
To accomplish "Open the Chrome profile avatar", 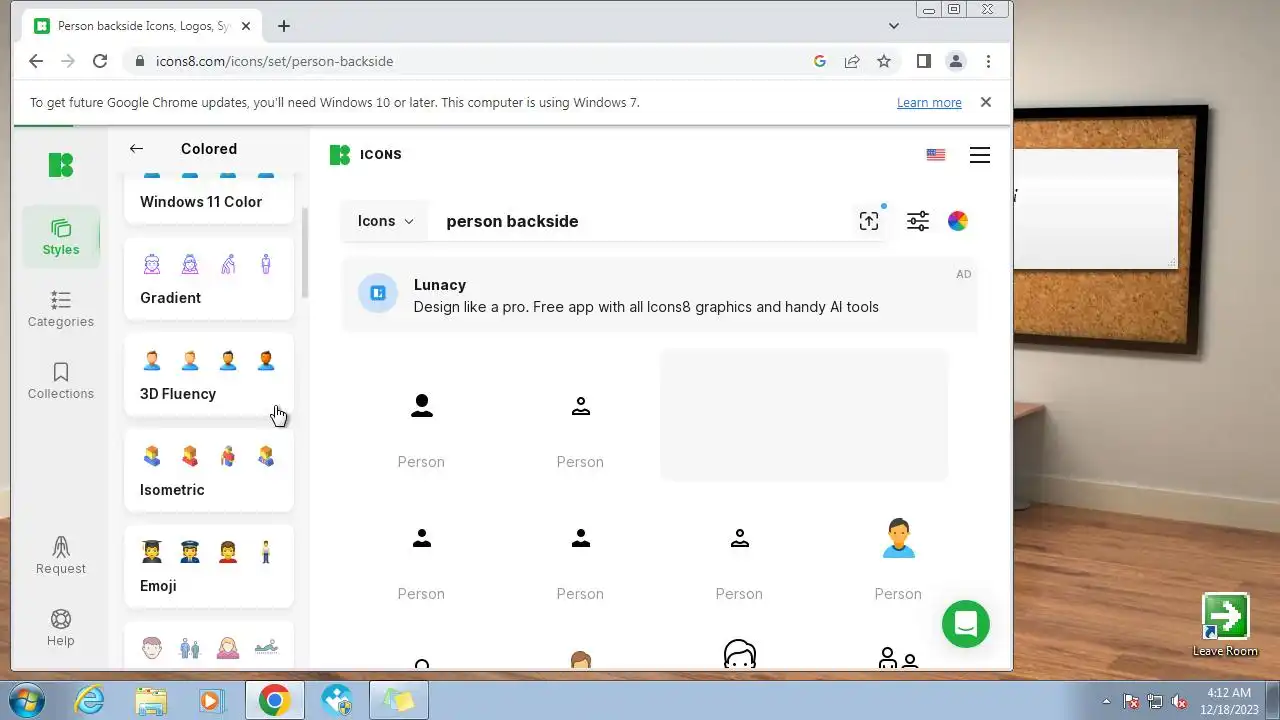I will pos(956,61).
